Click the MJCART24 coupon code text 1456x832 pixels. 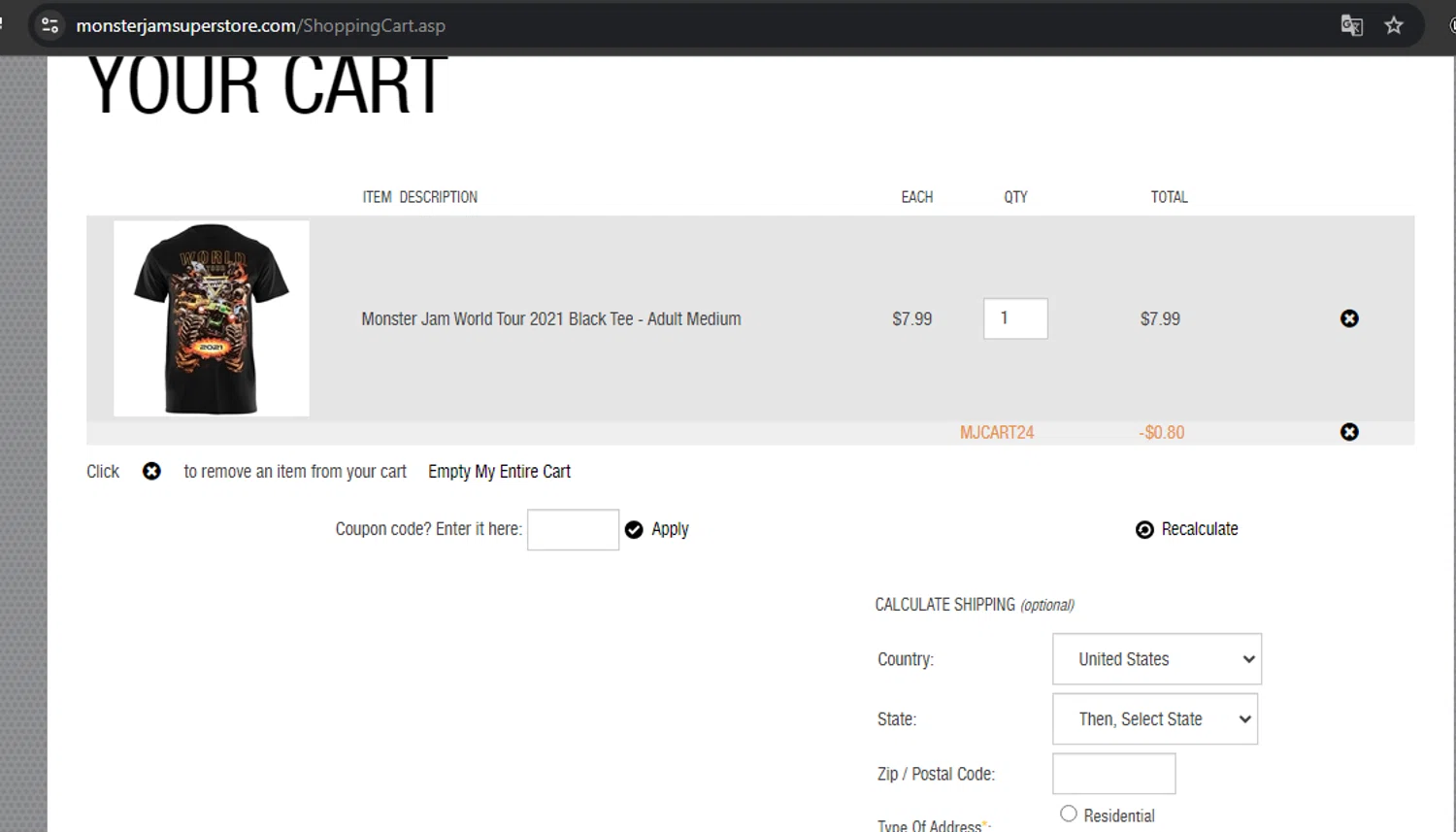coord(997,433)
